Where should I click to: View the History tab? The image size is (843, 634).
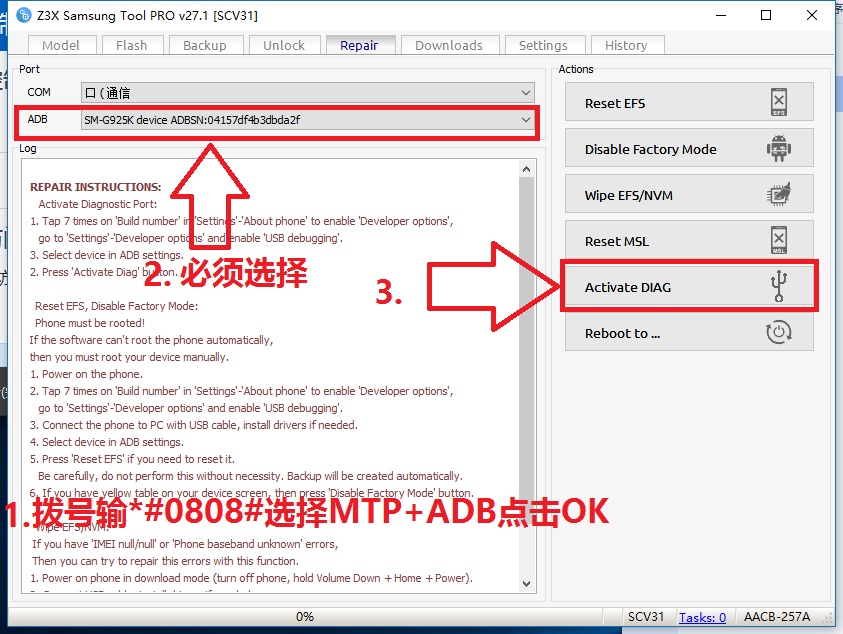(x=627, y=45)
